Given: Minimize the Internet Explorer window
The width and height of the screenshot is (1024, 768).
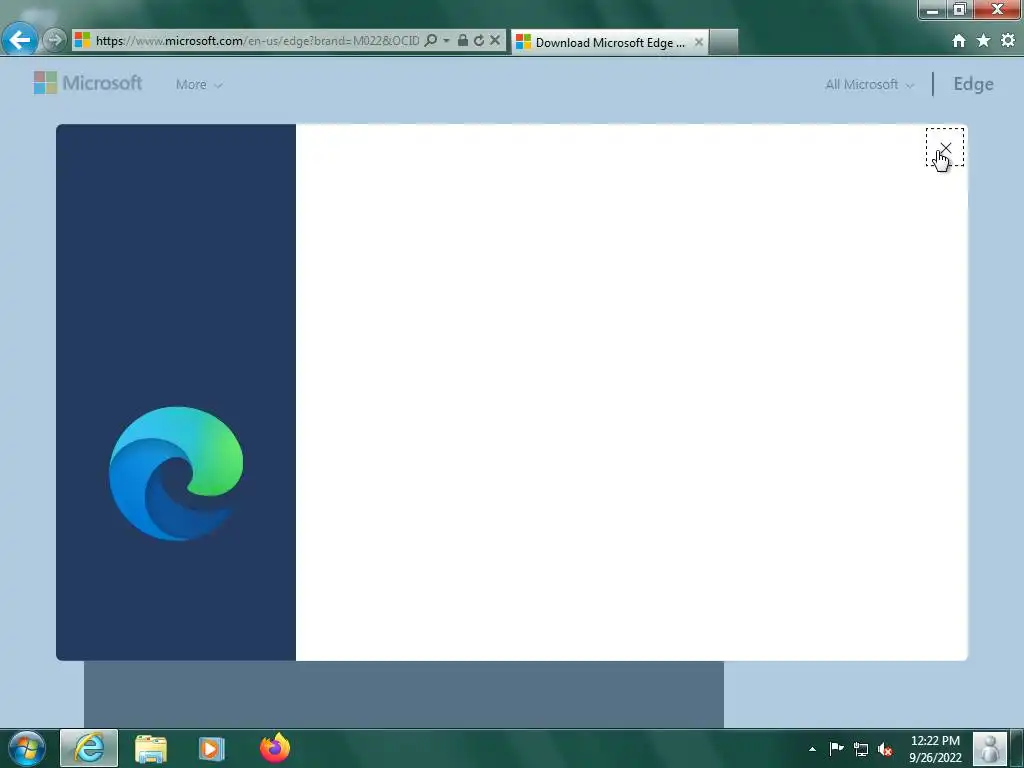Looking at the screenshot, I should click(933, 10).
